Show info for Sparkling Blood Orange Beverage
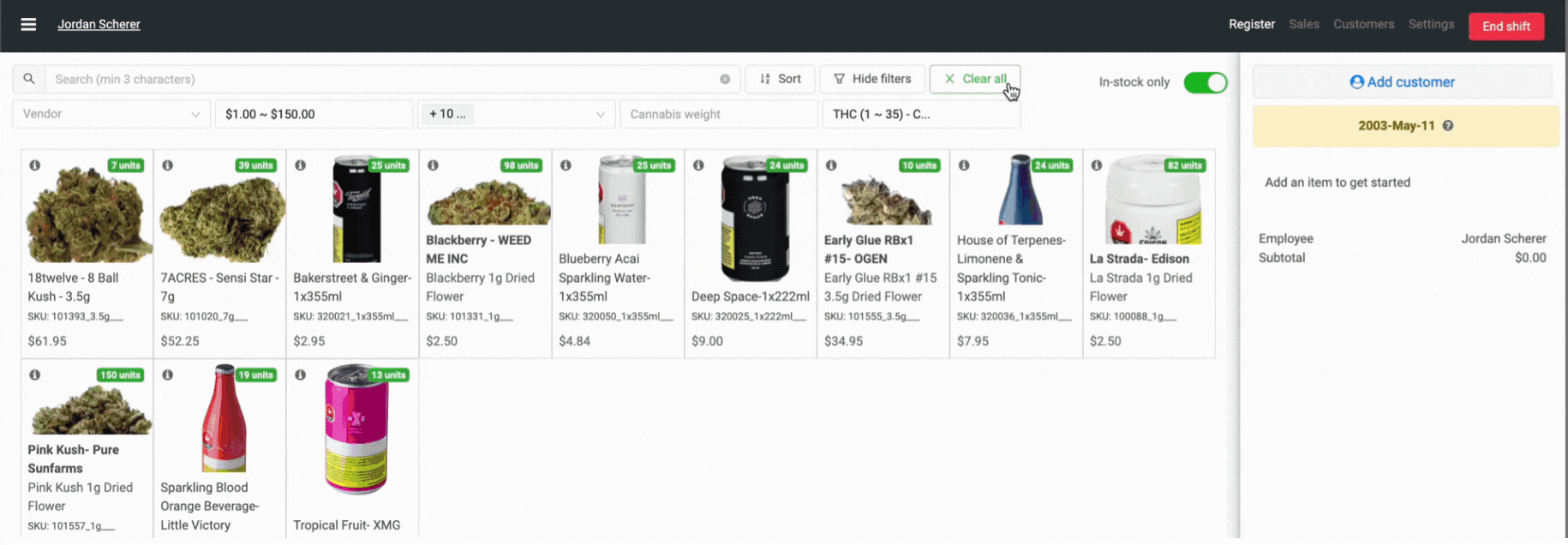 (x=168, y=375)
